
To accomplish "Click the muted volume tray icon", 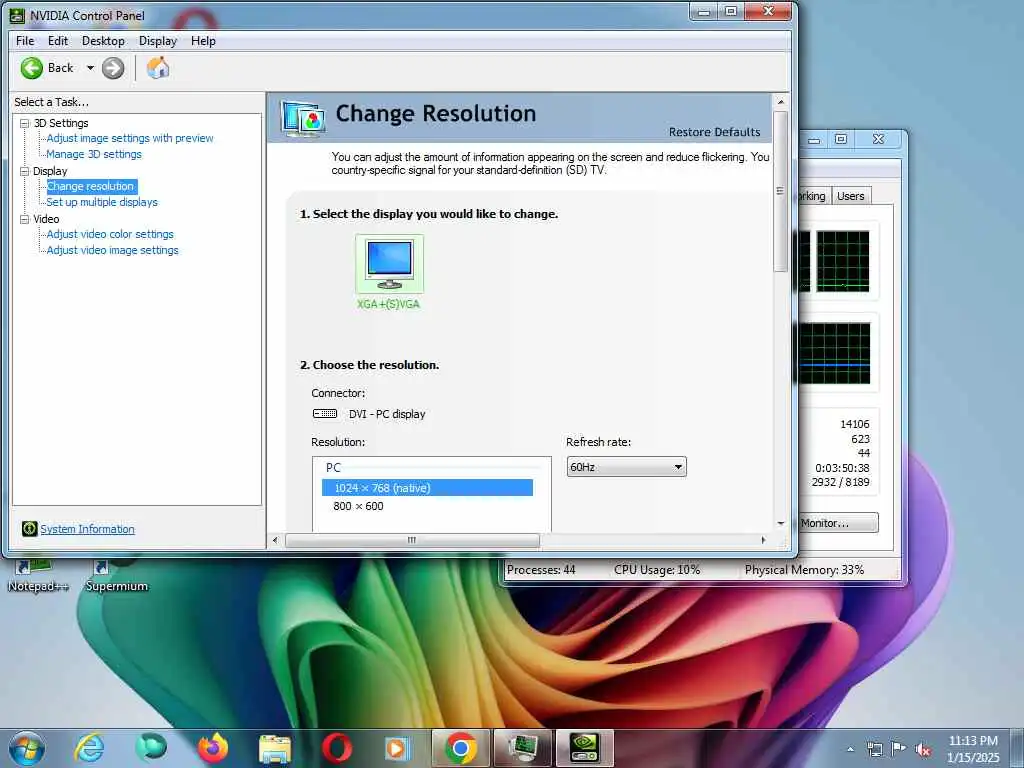I will pyautogui.click(x=923, y=750).
